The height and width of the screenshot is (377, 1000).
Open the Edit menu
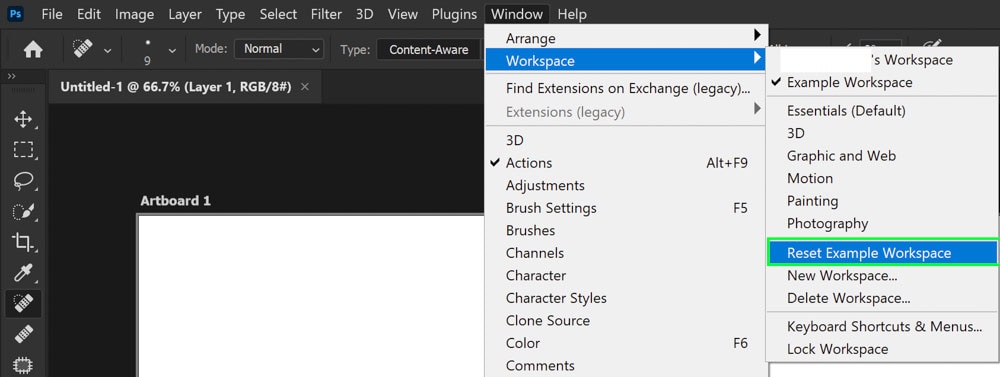(x=89, y=14)
